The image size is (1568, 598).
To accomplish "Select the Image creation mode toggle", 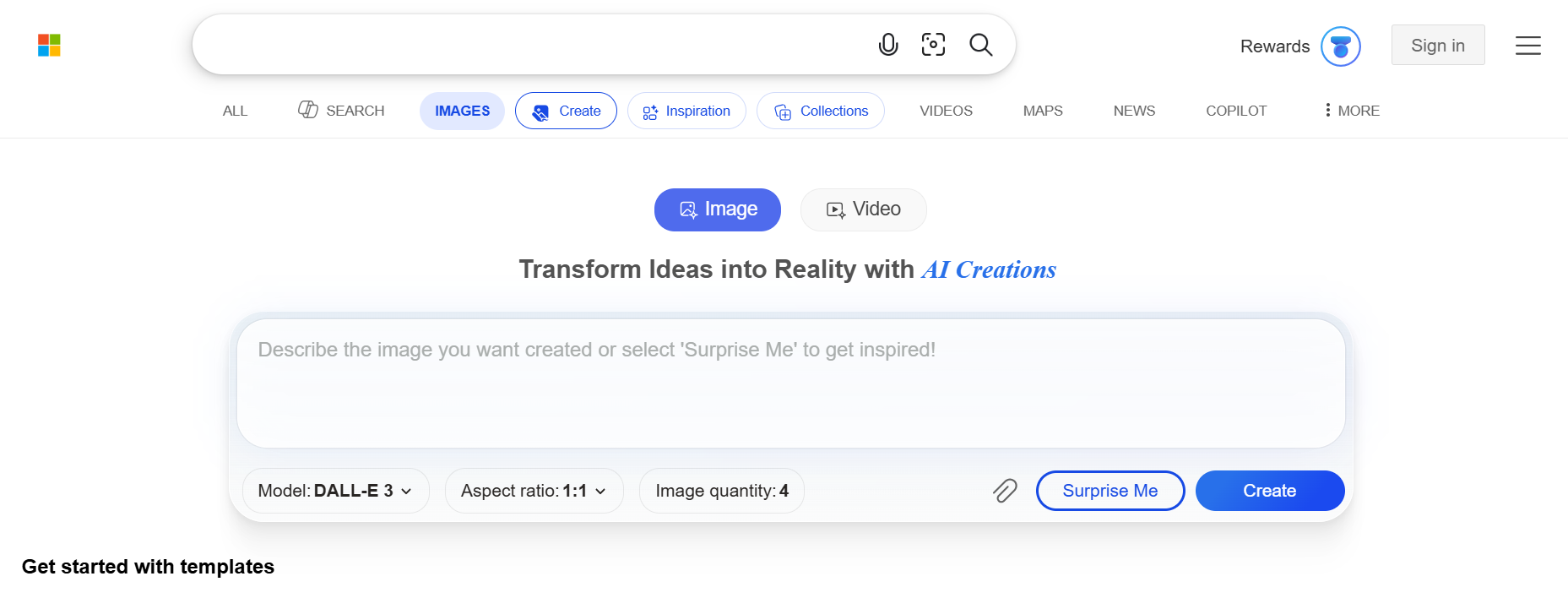I will coord(718,209).
